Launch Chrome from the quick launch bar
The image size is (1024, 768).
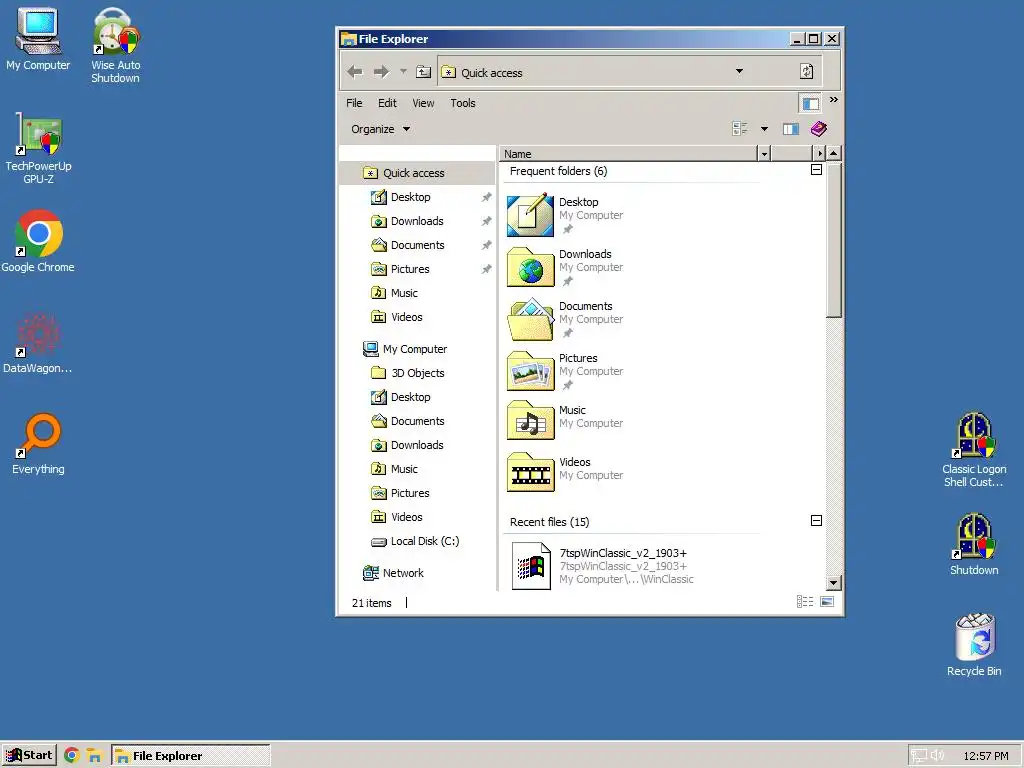72,756
